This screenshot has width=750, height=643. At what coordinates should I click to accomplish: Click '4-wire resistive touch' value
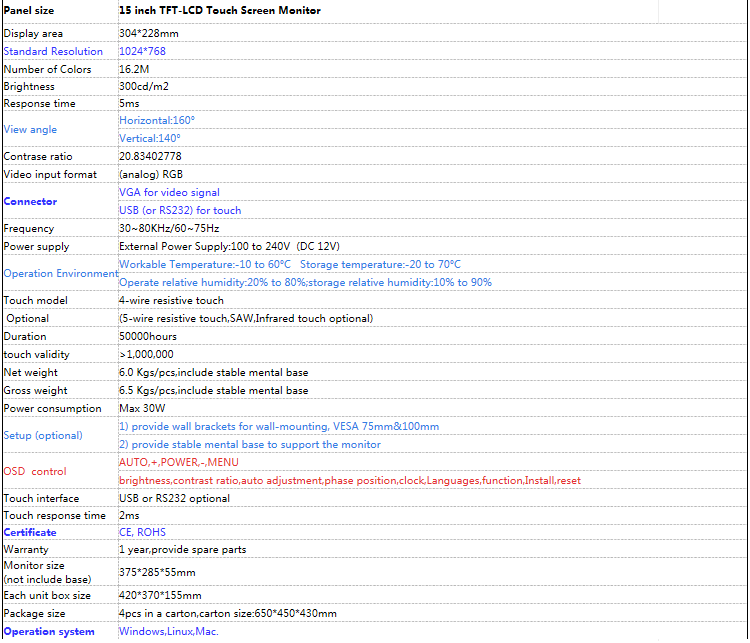[x=171, y=301]
